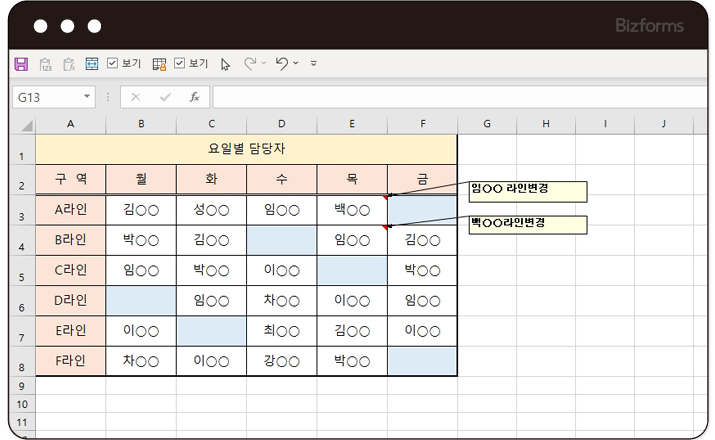Click the 요일별 담당자 title cell
This screenshot has width=715, height=440.
246,149
